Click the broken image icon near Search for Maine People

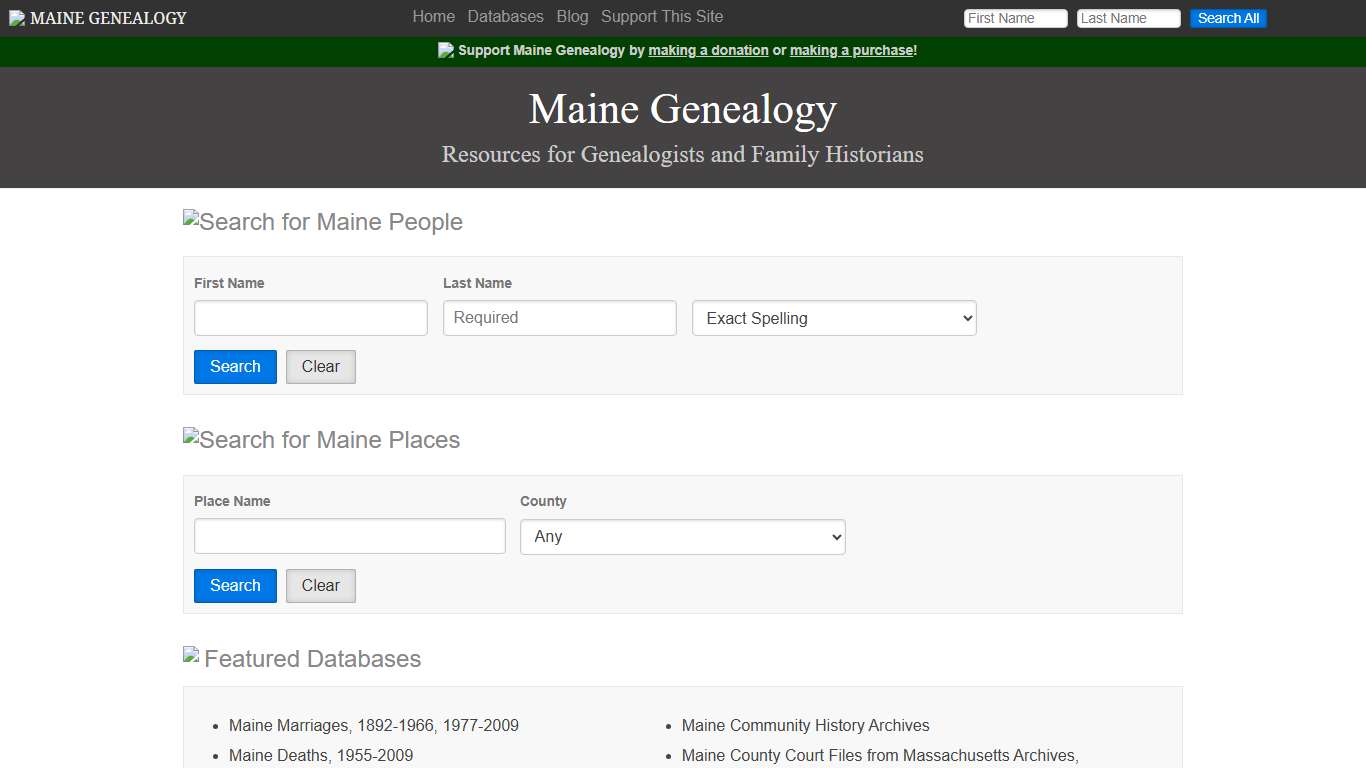pyautogui.click(x=190, y=221)
